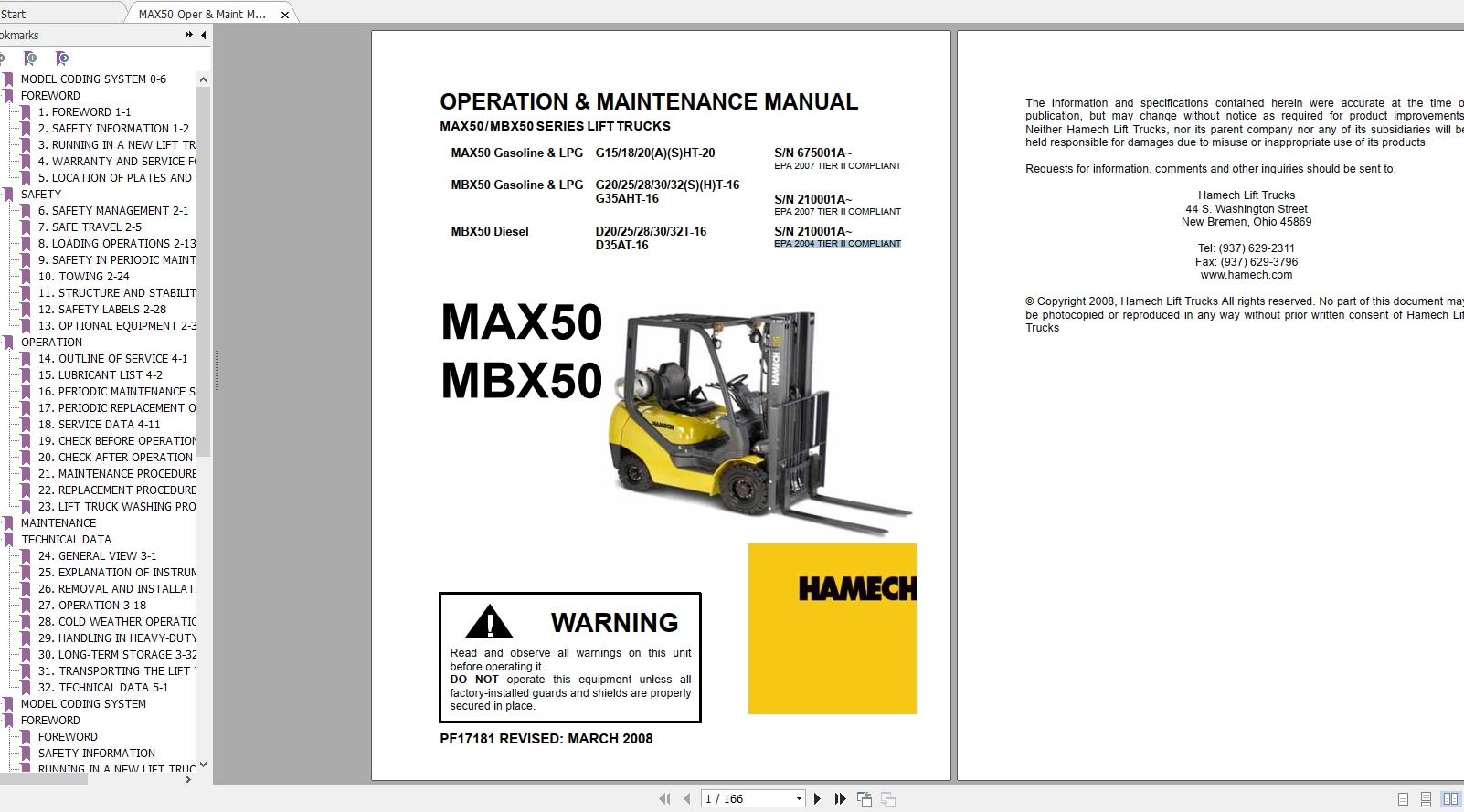Go to the next page
This screenshot has height=812, width=1464.
(x=817, y=799)
